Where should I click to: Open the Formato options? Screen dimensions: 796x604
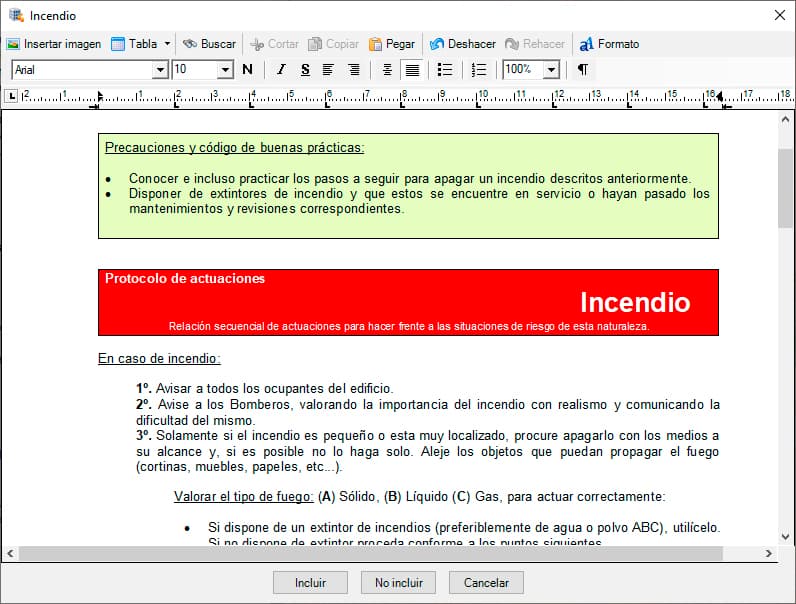coord(609,44)
